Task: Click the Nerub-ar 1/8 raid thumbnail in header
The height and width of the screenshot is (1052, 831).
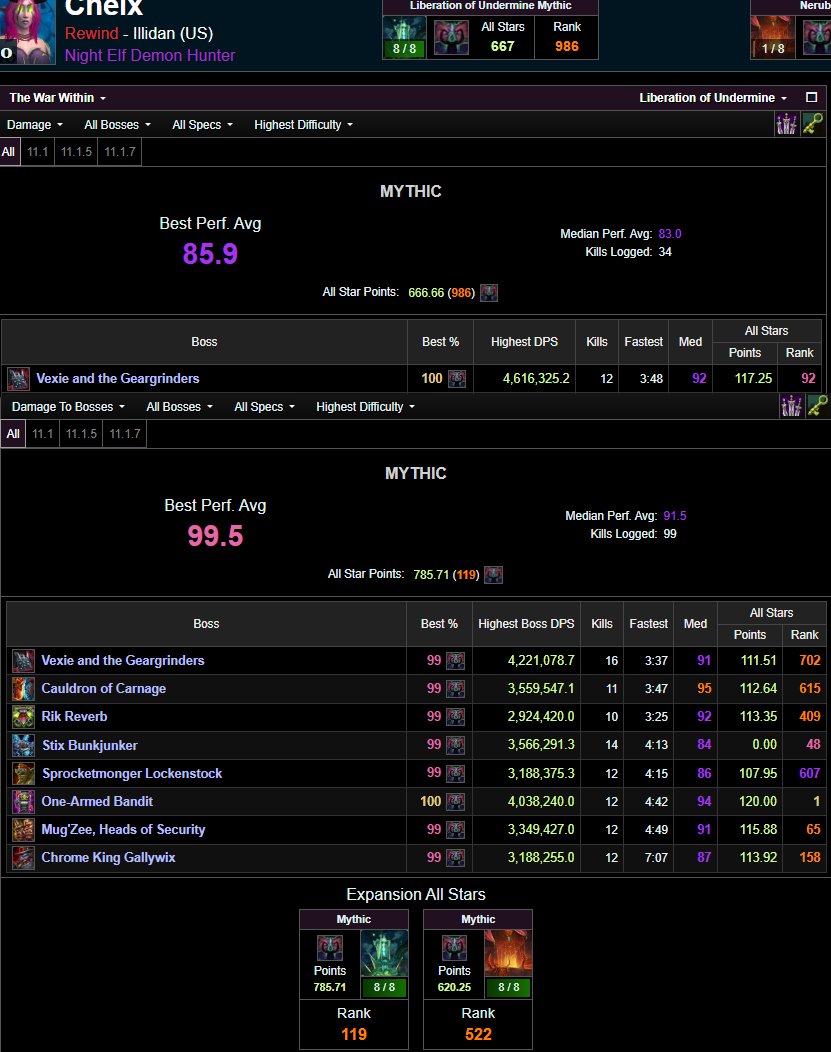Action: click(x=773, y=37)
